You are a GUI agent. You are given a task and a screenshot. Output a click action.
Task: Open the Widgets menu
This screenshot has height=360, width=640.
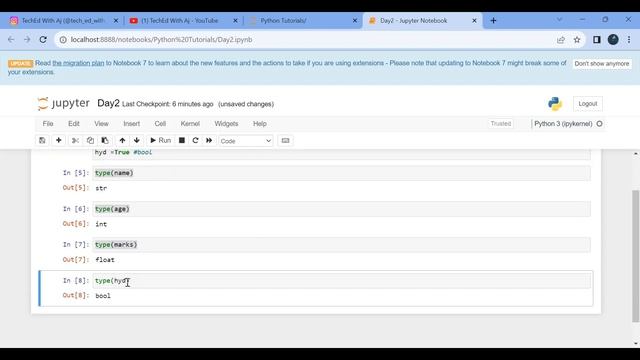[226, 124]
